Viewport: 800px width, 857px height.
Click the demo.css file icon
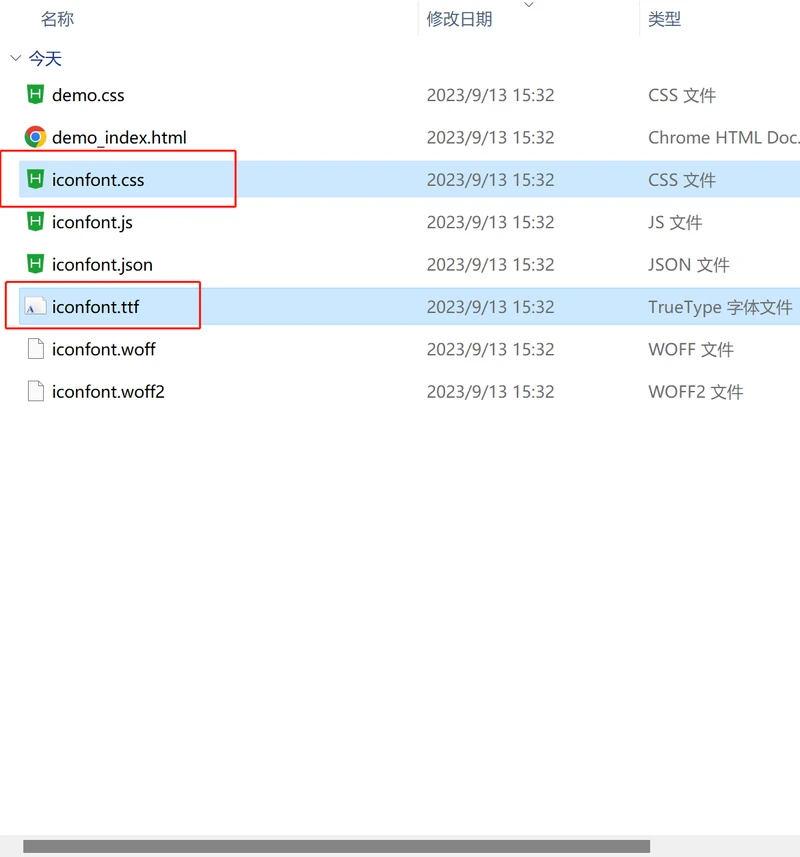36,95
